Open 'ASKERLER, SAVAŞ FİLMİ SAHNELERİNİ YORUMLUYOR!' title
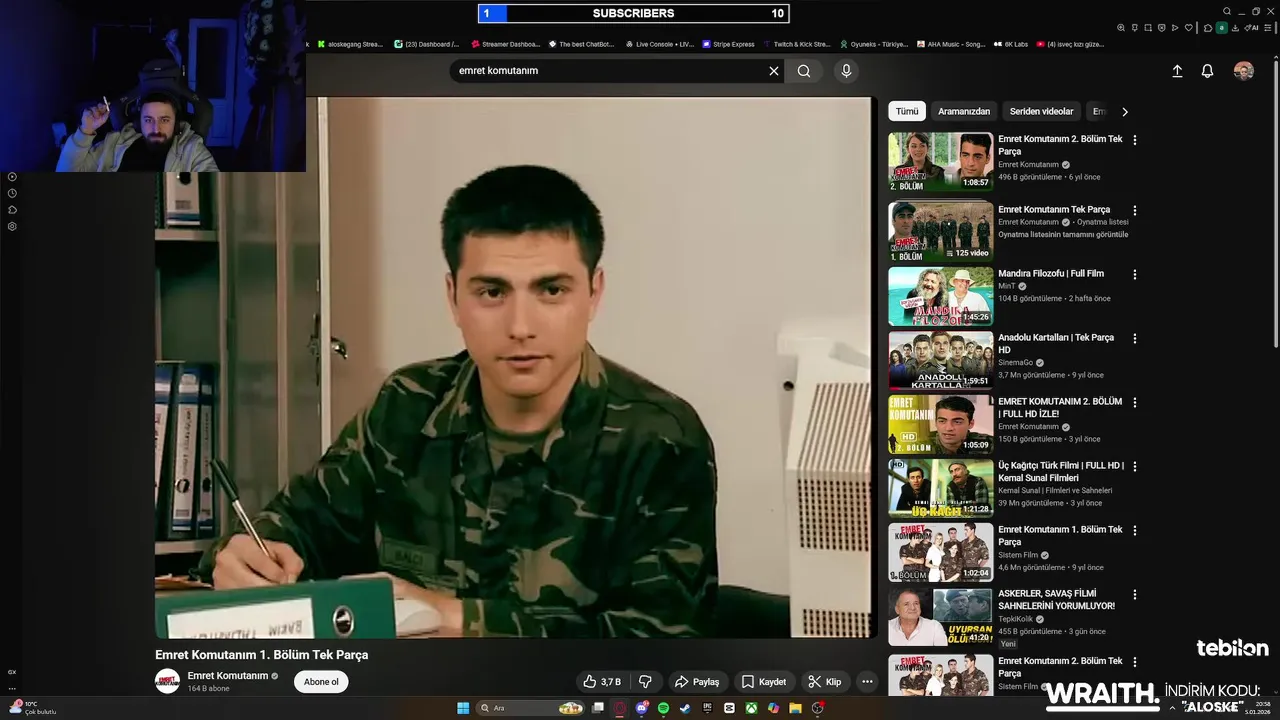Viewport: 1280px width, 720px height. (1056, 599)
